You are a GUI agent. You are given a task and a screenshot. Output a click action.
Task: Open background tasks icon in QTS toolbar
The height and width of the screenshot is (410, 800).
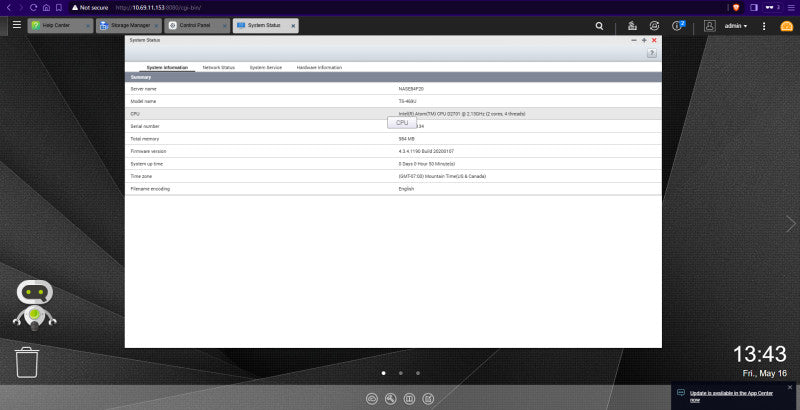(632, 26)
